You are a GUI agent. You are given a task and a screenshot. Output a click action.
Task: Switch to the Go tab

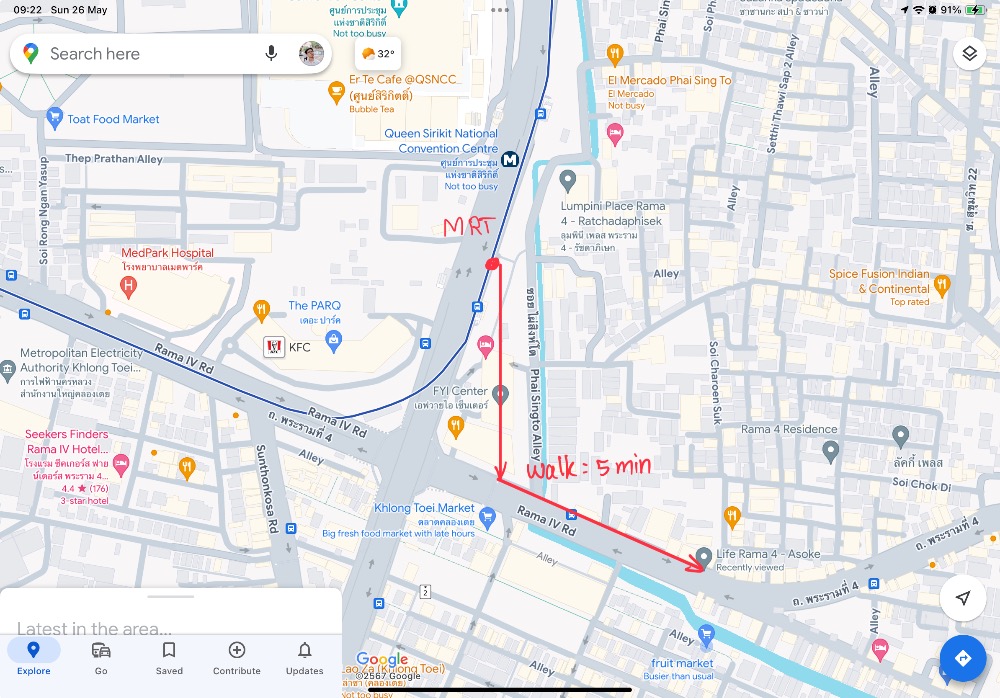pyautogui.click(x=101, y=658)
